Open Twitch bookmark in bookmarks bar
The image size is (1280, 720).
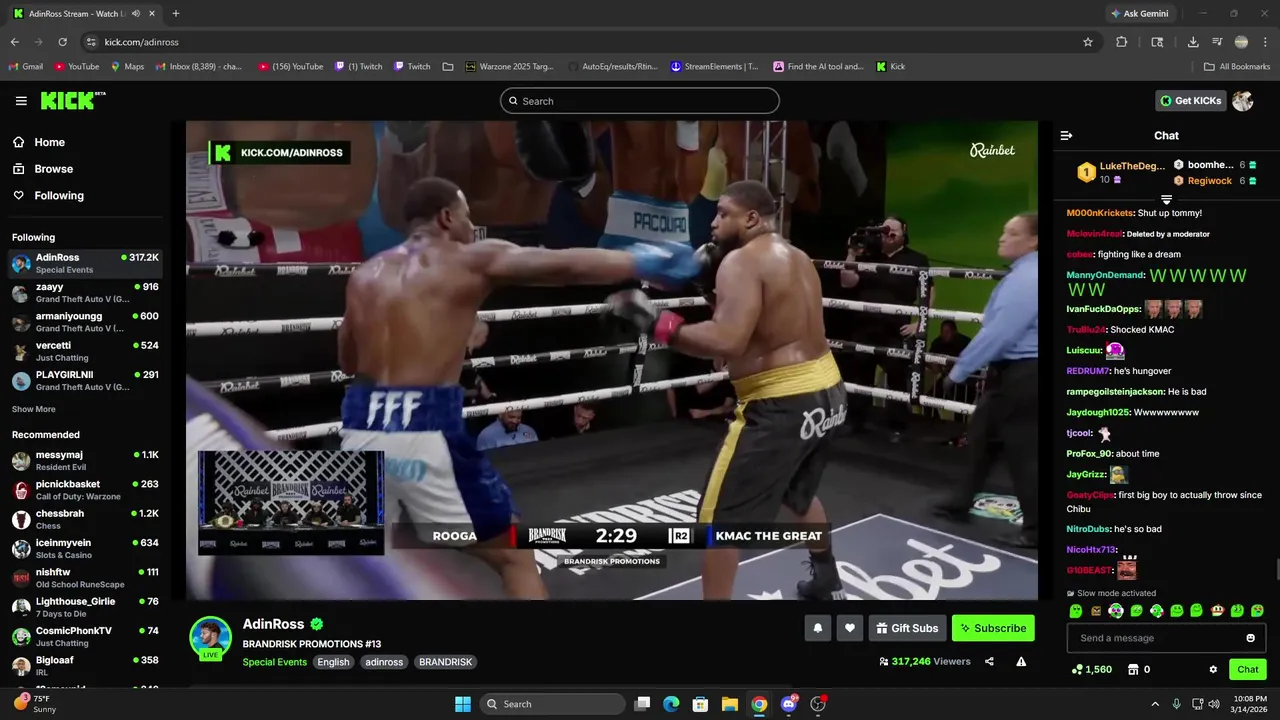(412, 67)
